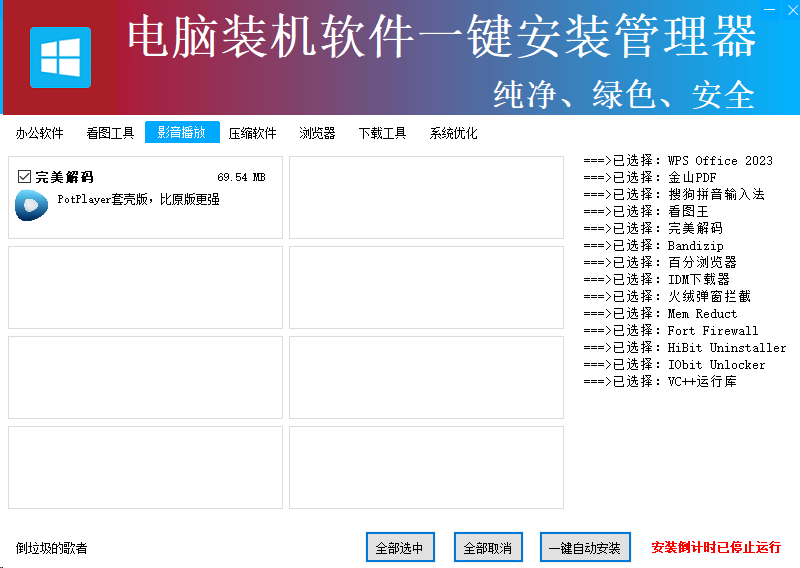Click the 全部选中 button
The image size is (800, 568).
pos(400,547)
